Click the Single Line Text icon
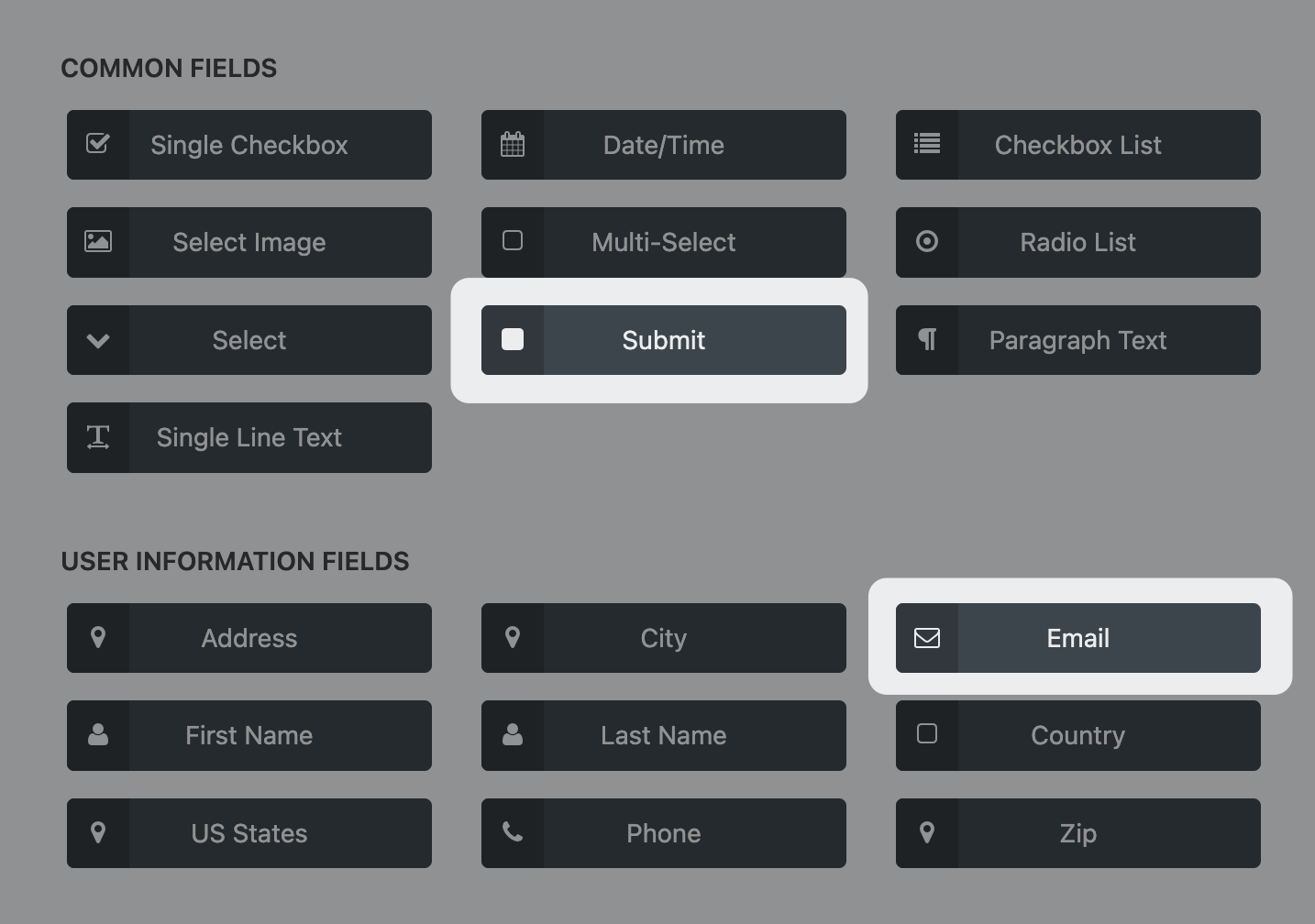This screenshot has width=1315, height=924. [98, 437]
